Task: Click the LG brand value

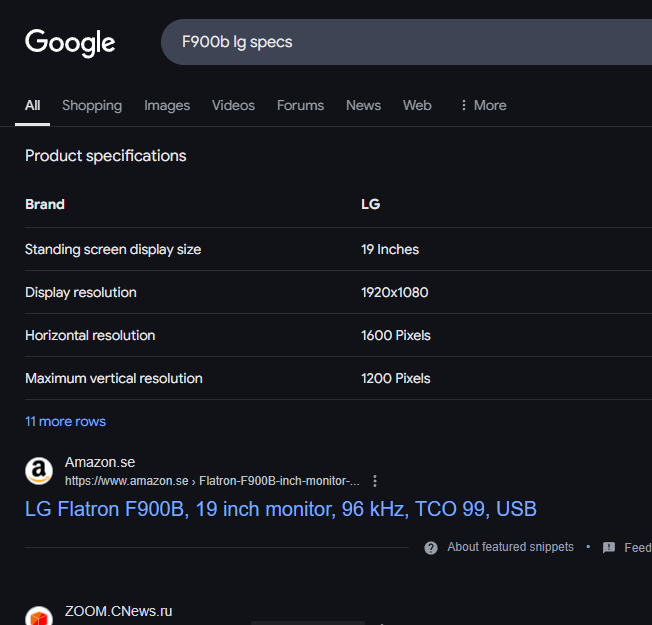Action: [370, 204]
